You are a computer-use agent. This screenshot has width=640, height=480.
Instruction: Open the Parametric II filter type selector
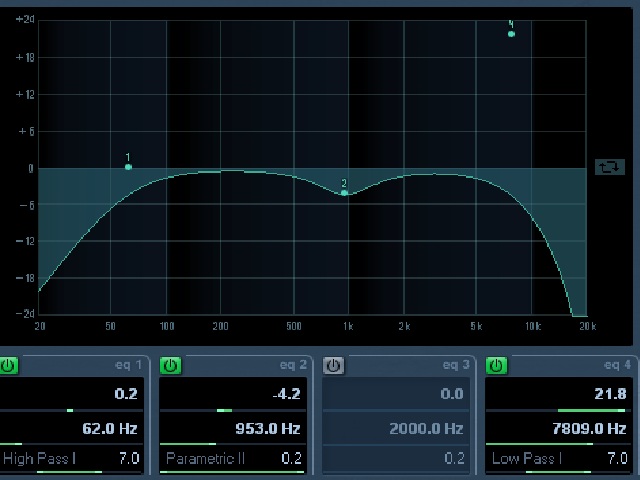click(205, 458)
